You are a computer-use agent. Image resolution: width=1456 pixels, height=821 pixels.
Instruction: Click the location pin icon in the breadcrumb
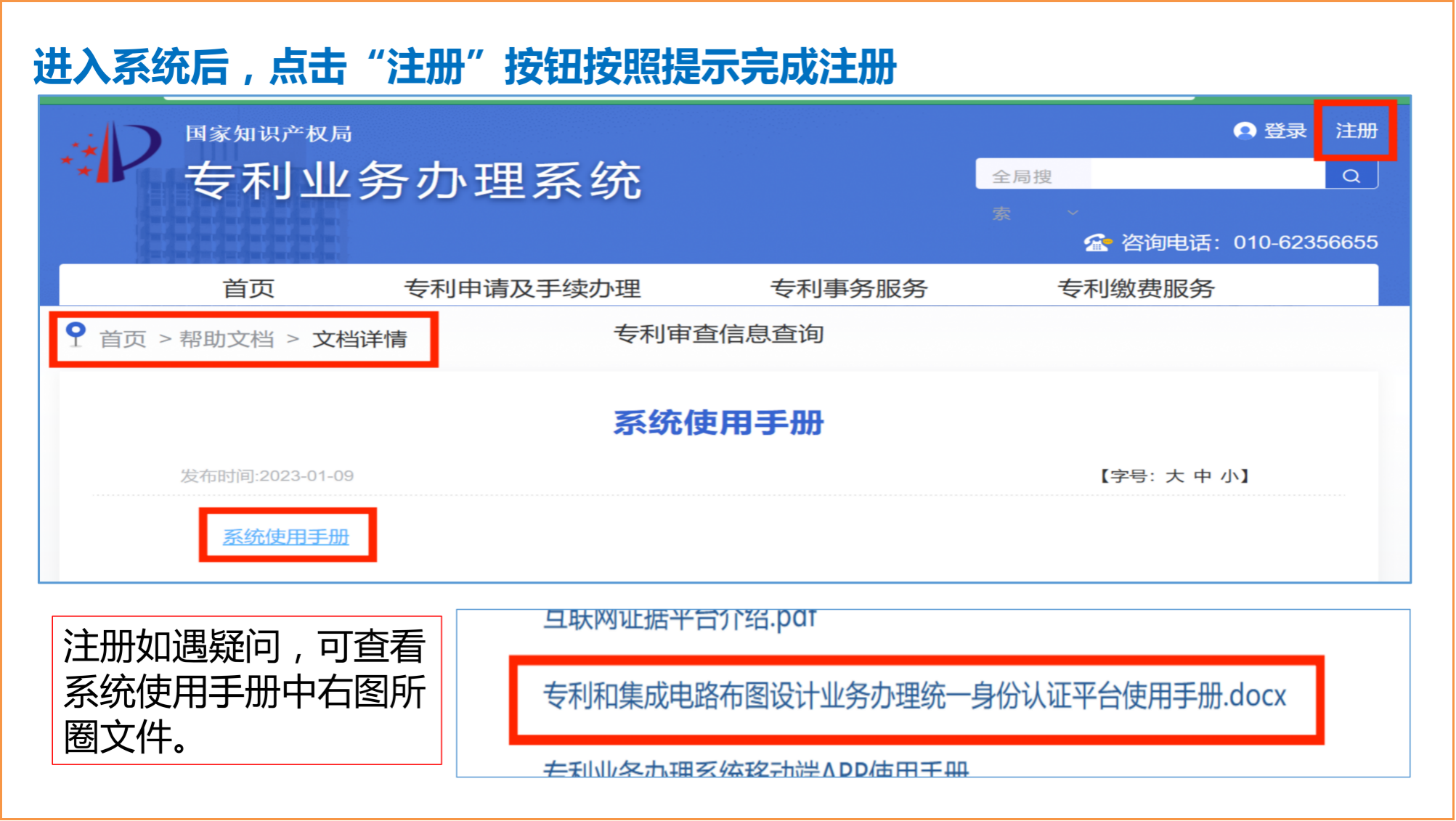coord(75,336)
